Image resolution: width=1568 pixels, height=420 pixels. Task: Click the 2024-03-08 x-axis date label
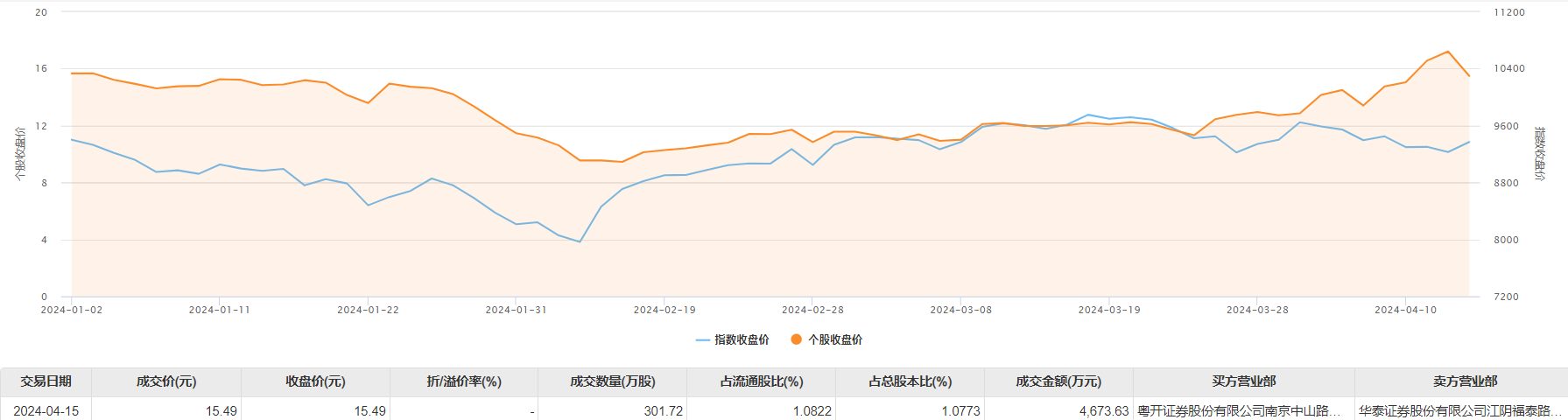click(960, 310)
